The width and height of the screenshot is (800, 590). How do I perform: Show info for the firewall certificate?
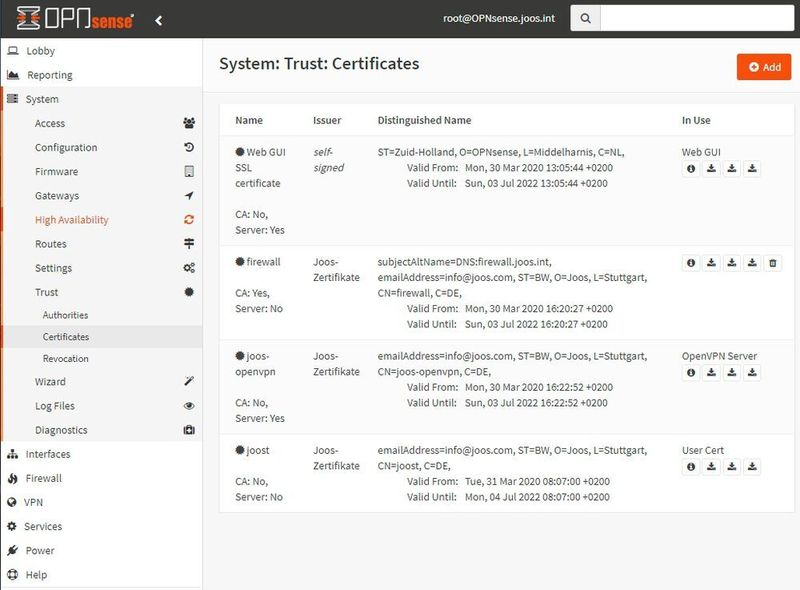point(692,262)
